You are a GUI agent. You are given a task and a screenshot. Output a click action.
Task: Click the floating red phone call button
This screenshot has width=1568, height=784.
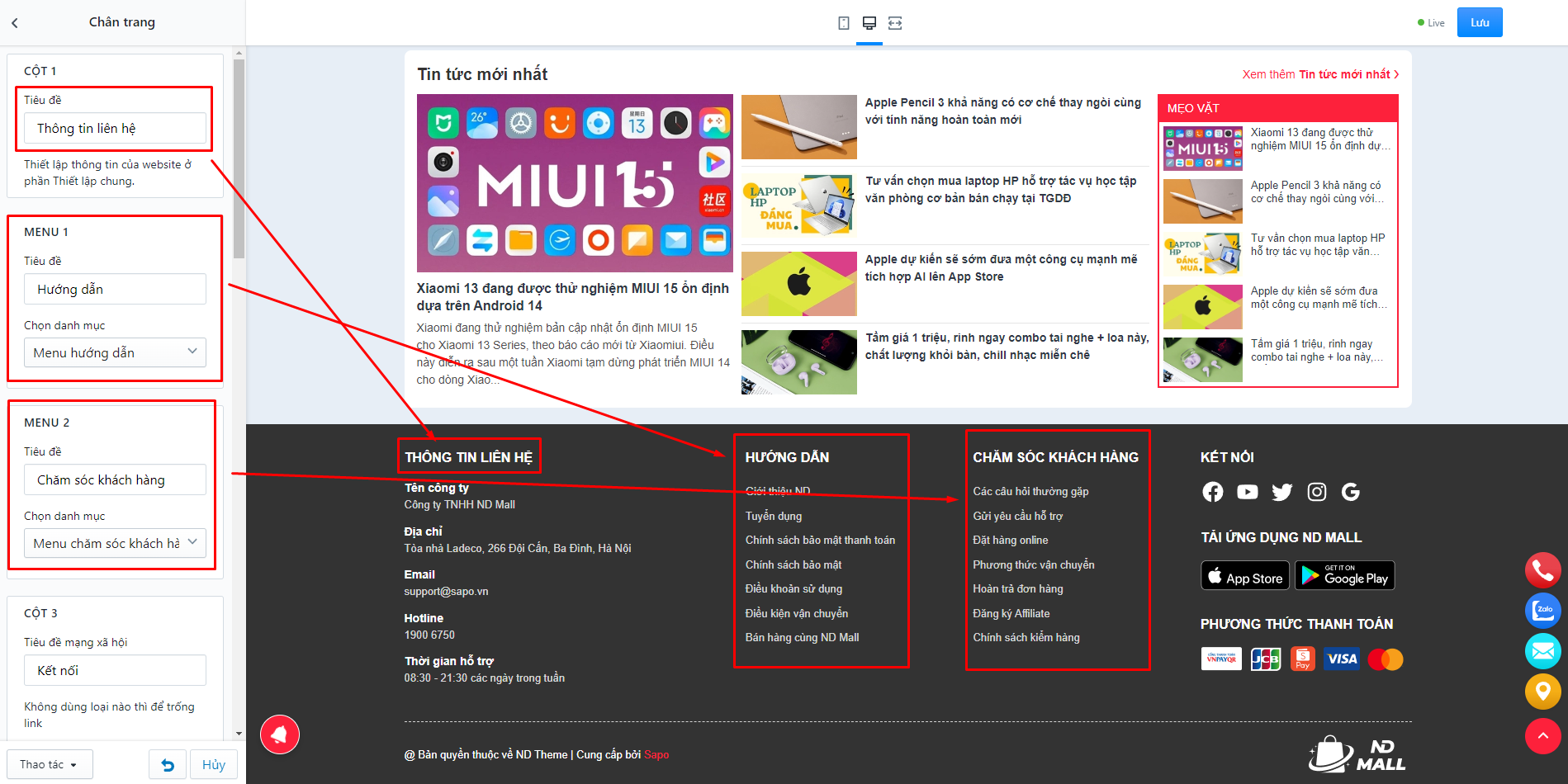[1542, 569]
